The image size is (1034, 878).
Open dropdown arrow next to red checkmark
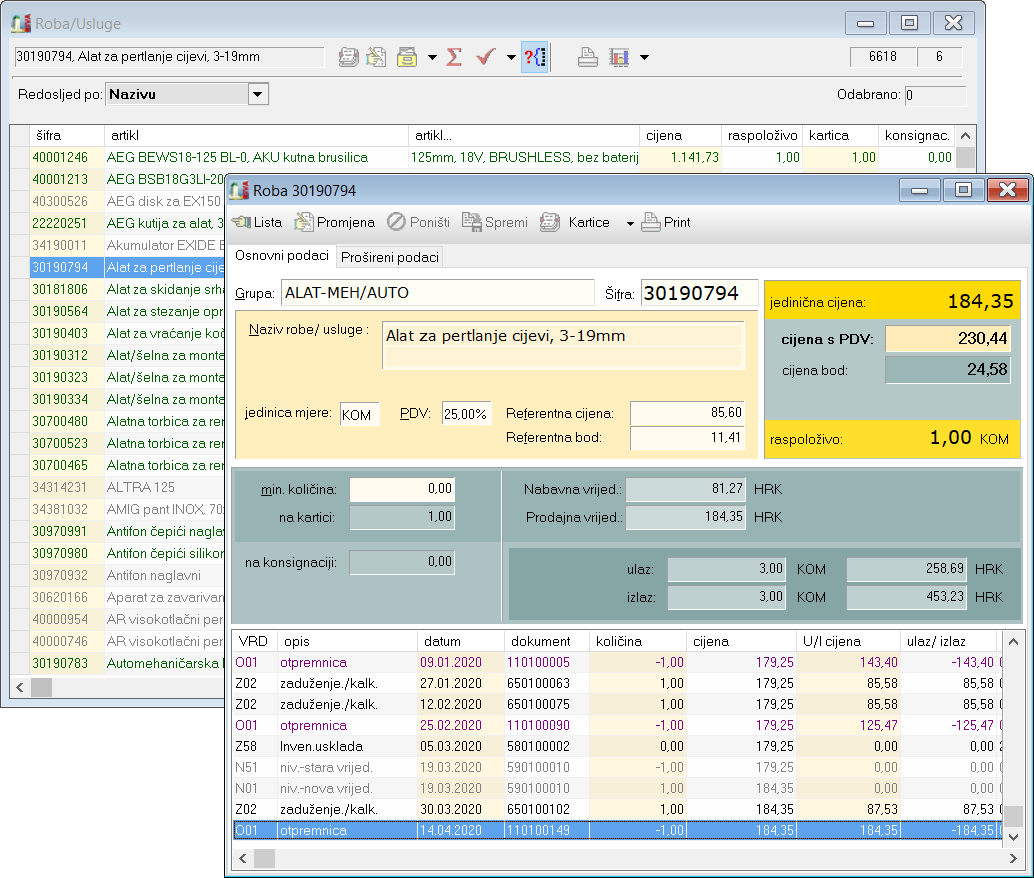[511, 58]
